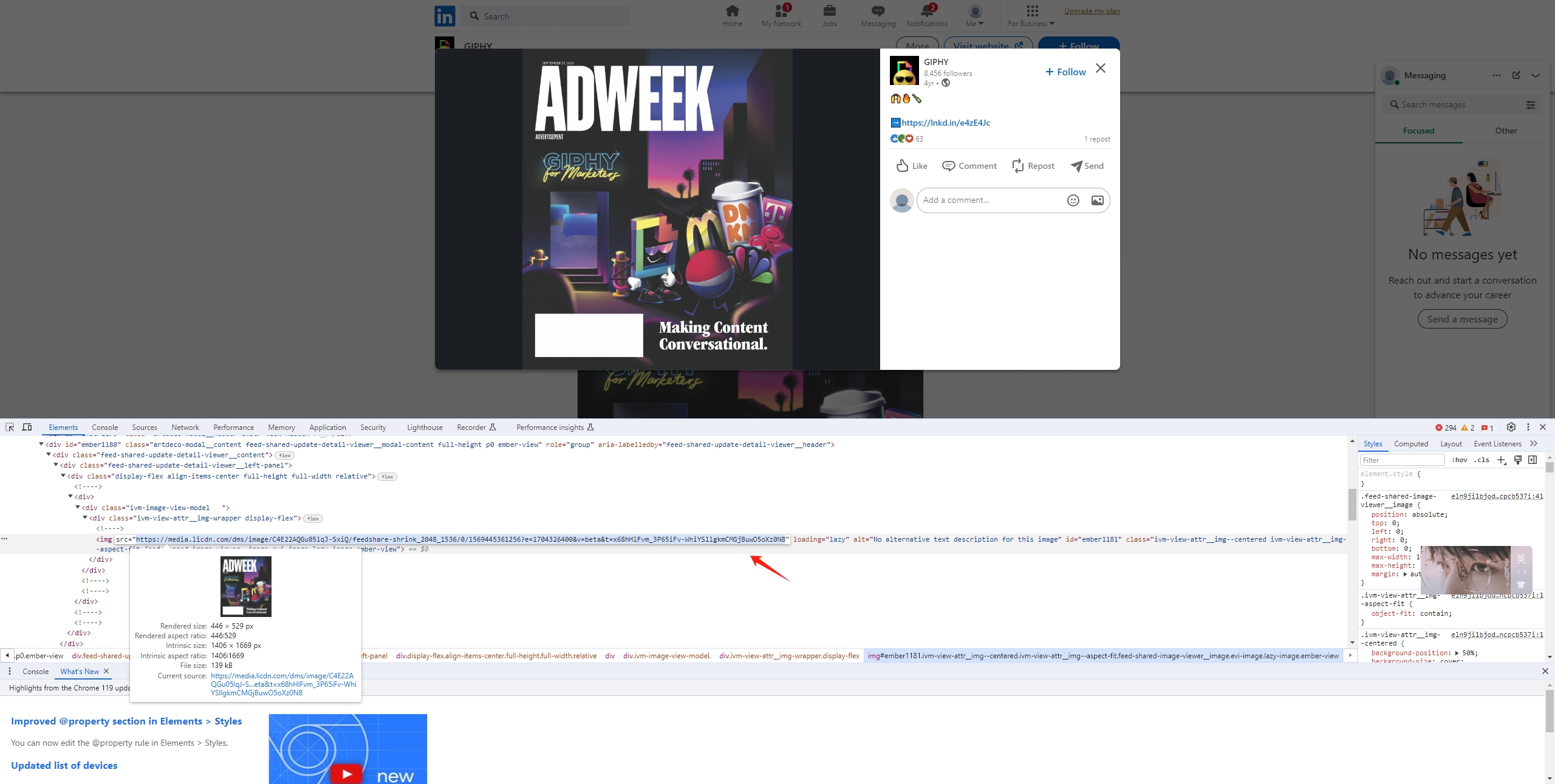Open Messaging panel more options ellipsis
This screenshot has width=1555, height=784.
[1497, 75]
